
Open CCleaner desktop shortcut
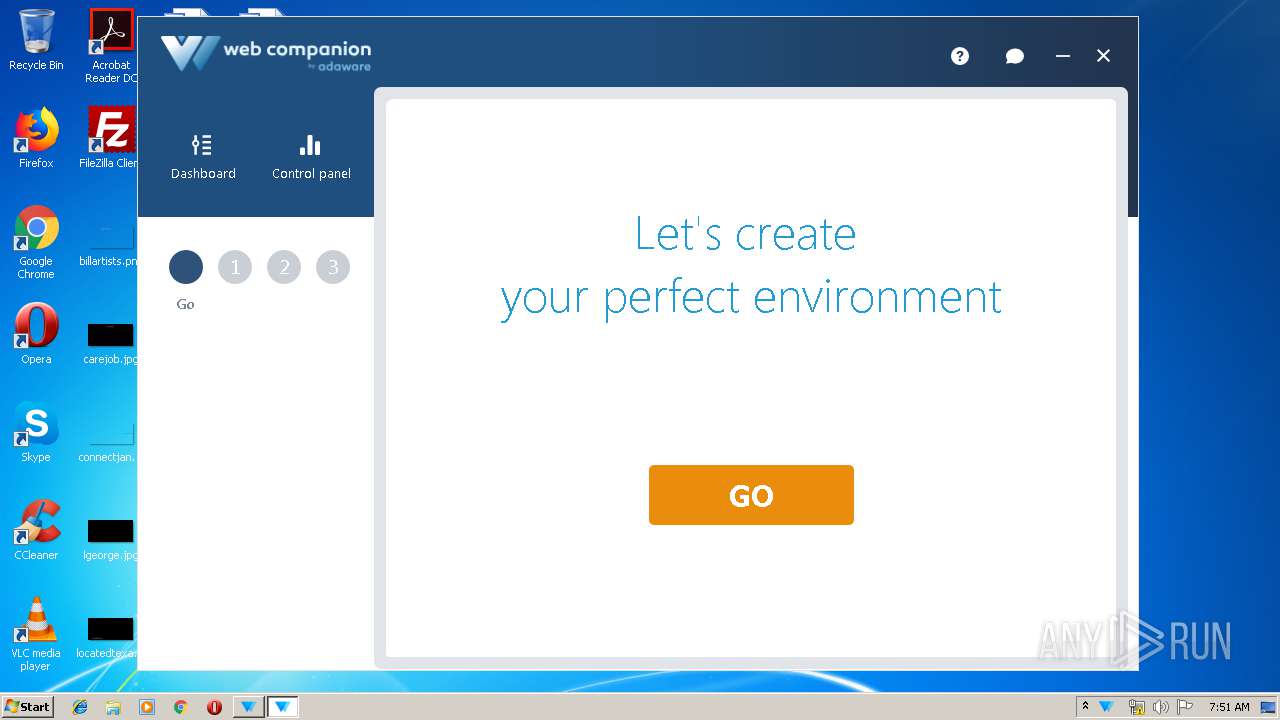click(x=36, y=531)
